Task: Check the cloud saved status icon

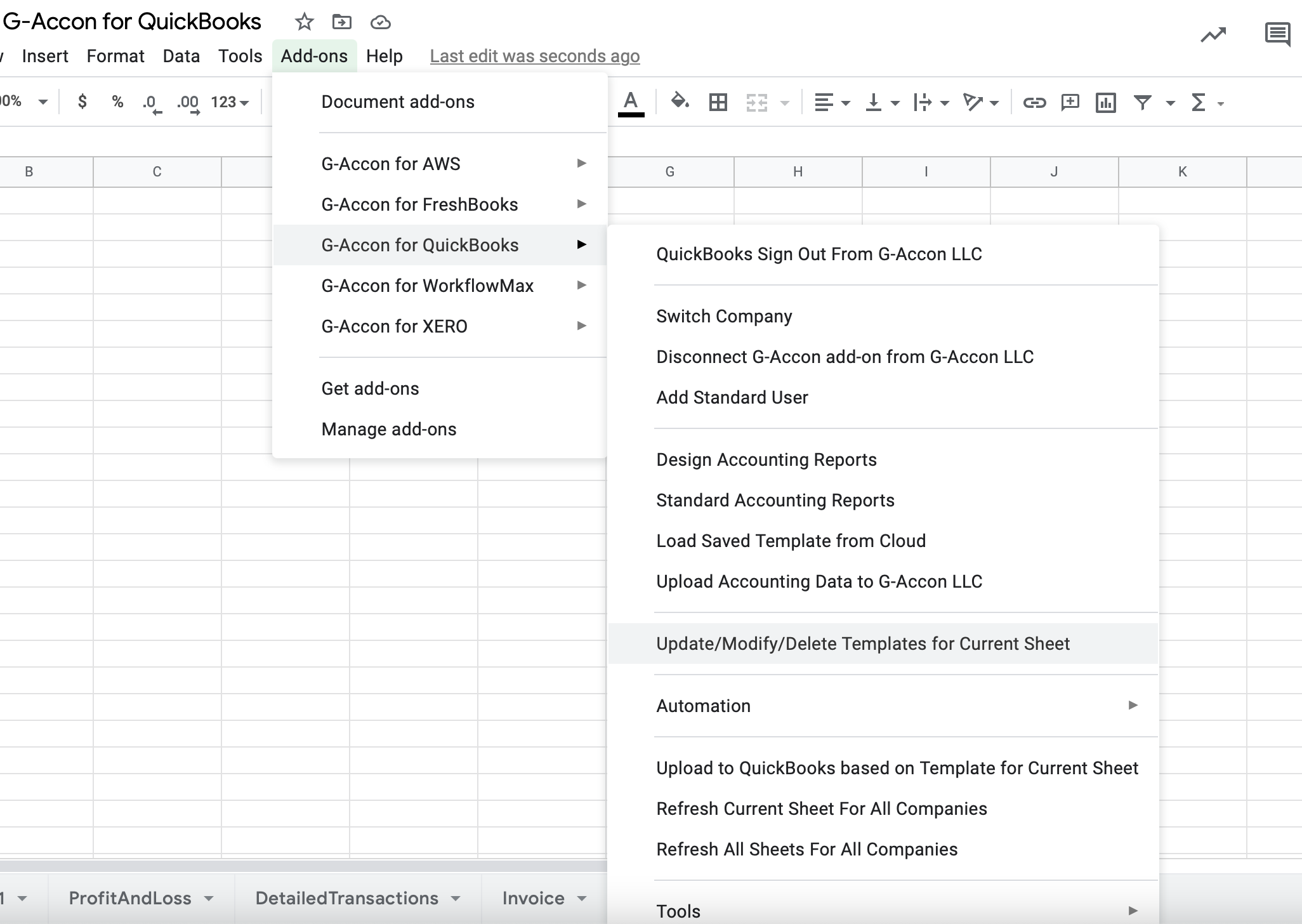Action: pyautogui.click(x=380, y=23)
